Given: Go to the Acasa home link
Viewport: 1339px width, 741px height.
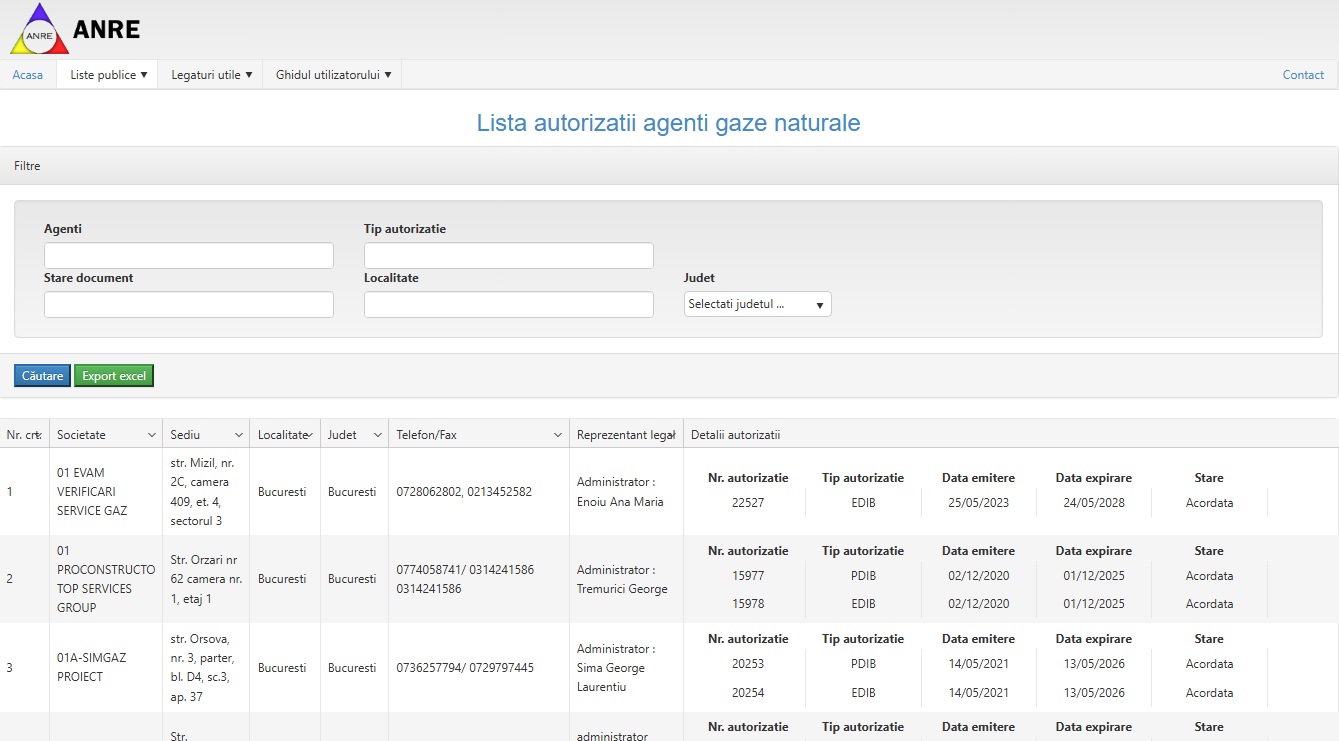Looking at the screenshot, I should tap(28, 75).
